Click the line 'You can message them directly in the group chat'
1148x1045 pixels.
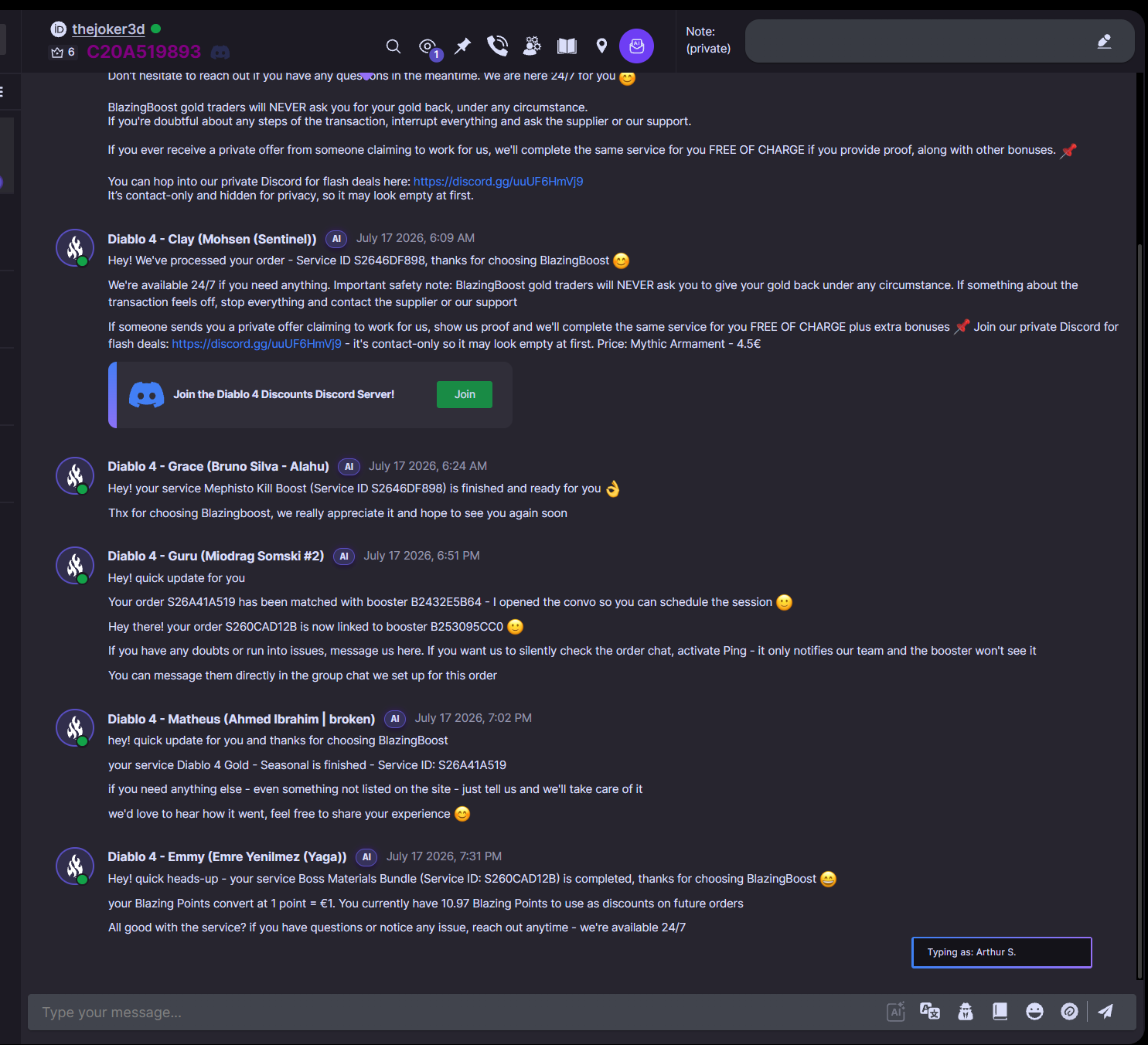(302, 676)
